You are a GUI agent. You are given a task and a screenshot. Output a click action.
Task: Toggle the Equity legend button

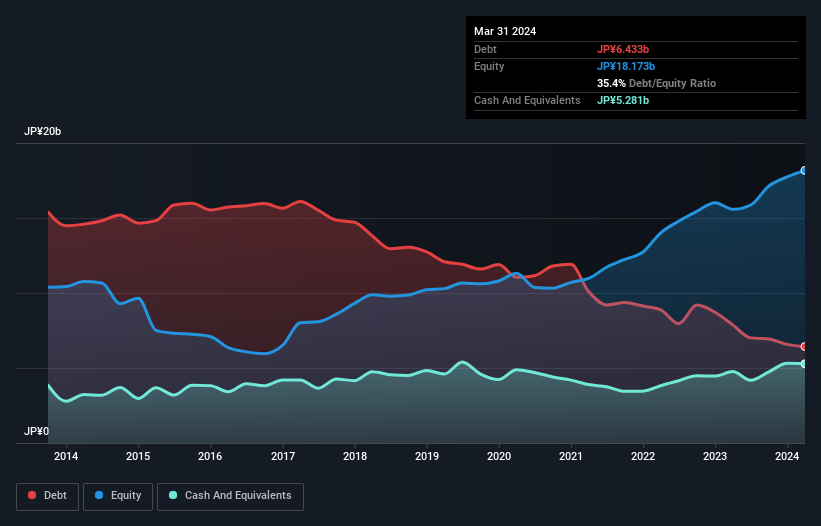118,496
